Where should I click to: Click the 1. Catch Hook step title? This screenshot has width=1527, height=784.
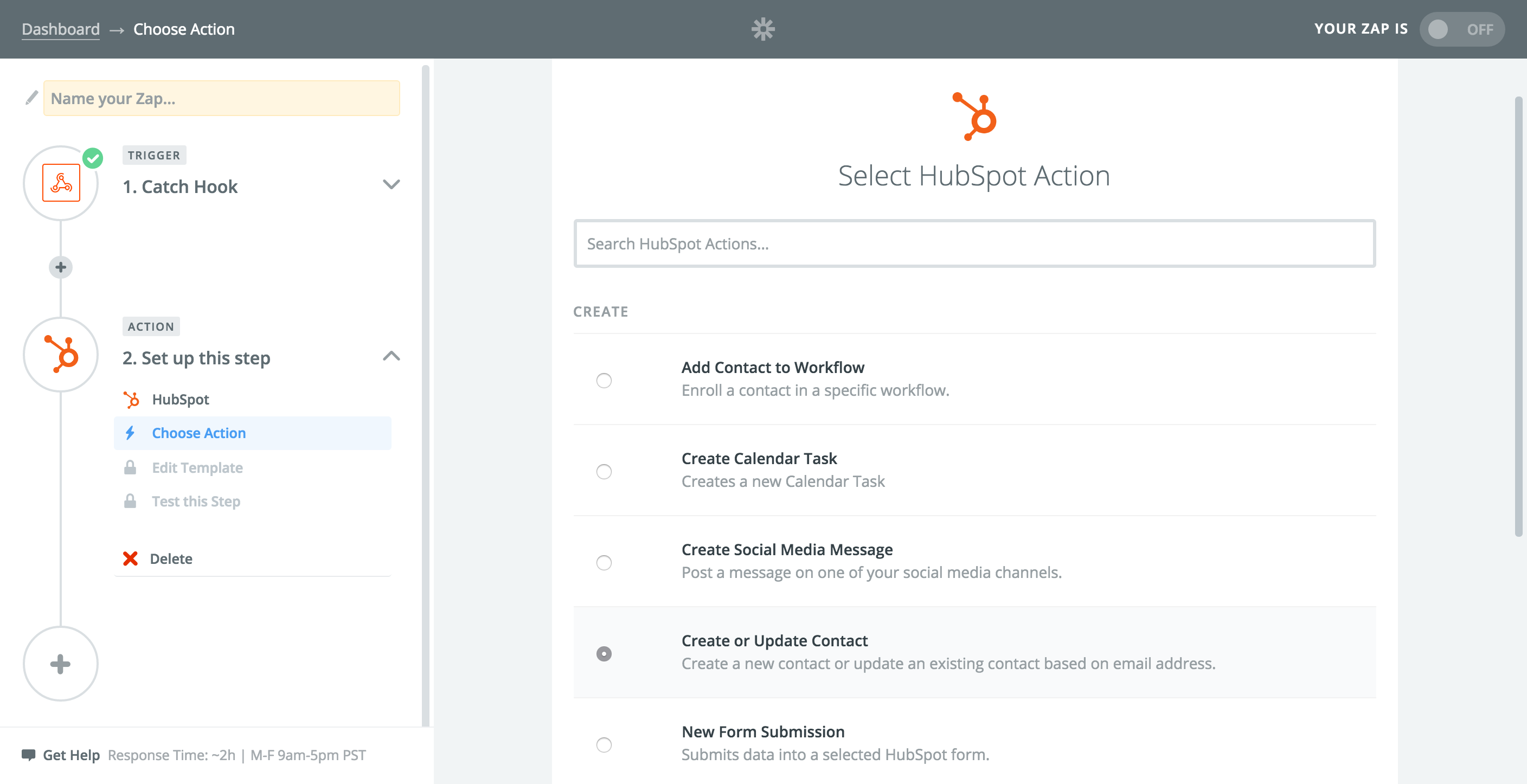pos(179,187)
